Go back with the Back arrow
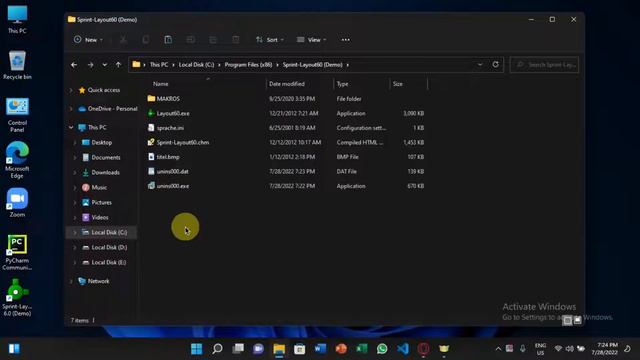640x360 pixels. pos(74,64)
